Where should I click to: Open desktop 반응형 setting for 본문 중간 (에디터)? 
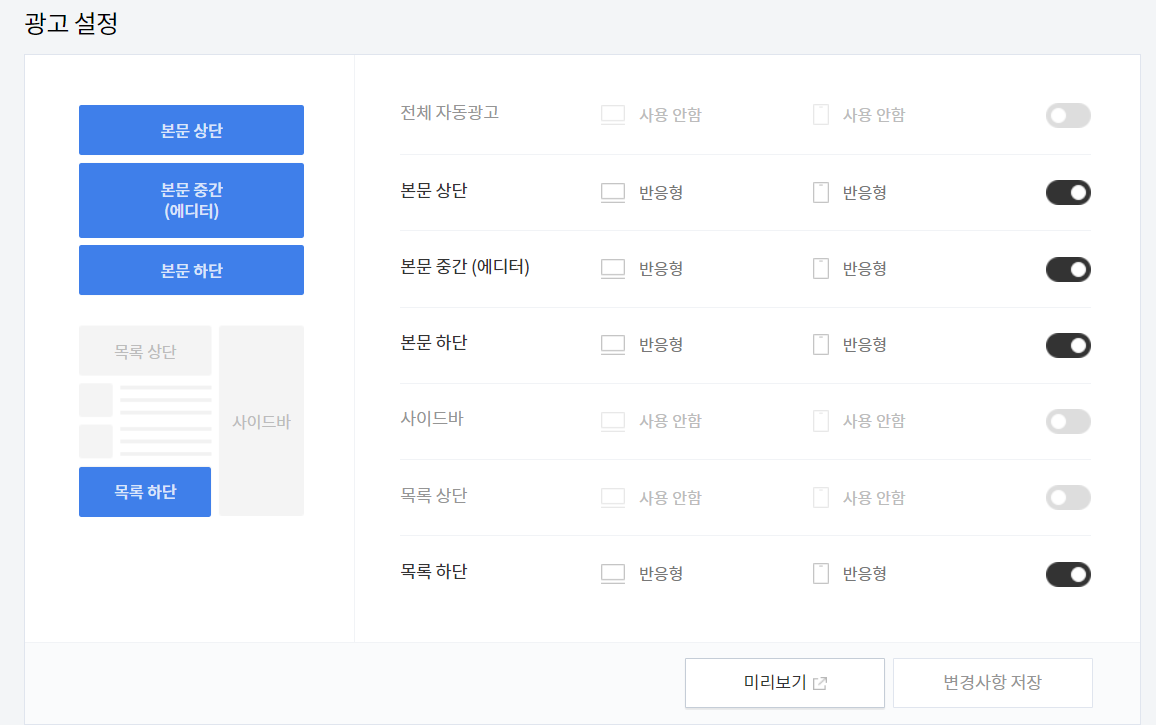[661, 268]
